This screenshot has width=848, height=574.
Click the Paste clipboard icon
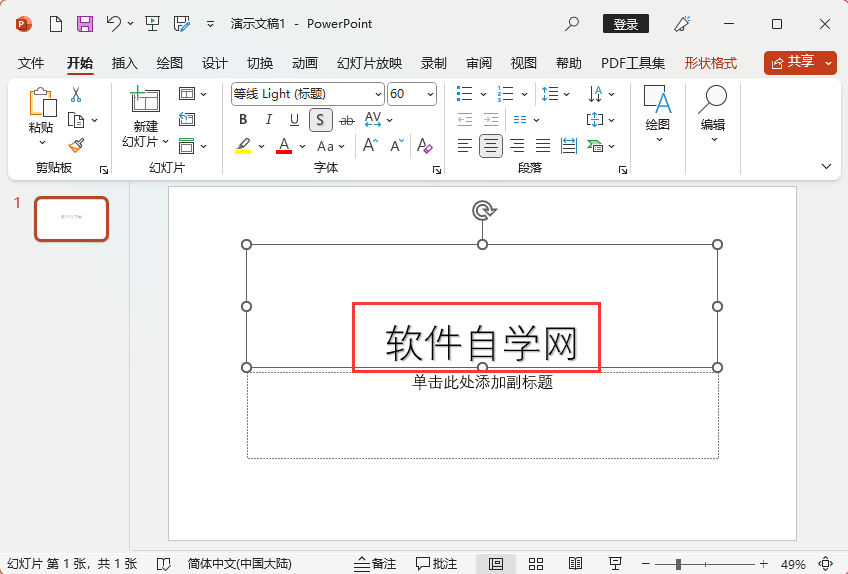click(42, 103)
